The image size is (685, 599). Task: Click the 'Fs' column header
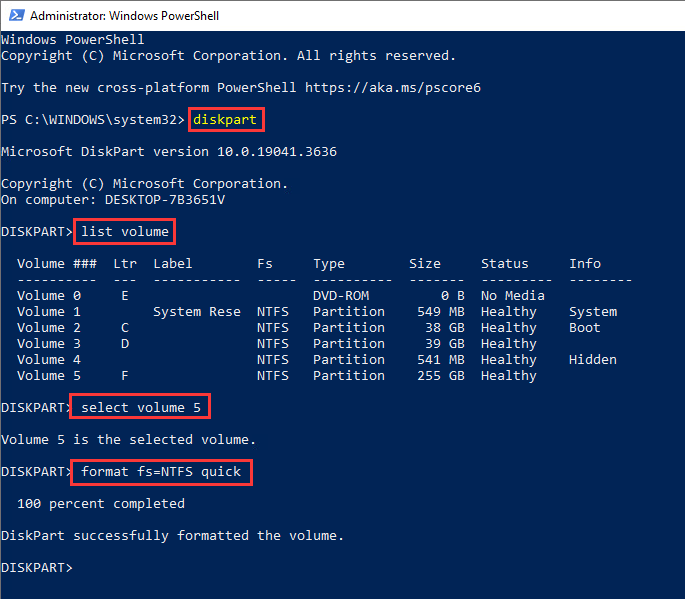(x=264, y=264)
